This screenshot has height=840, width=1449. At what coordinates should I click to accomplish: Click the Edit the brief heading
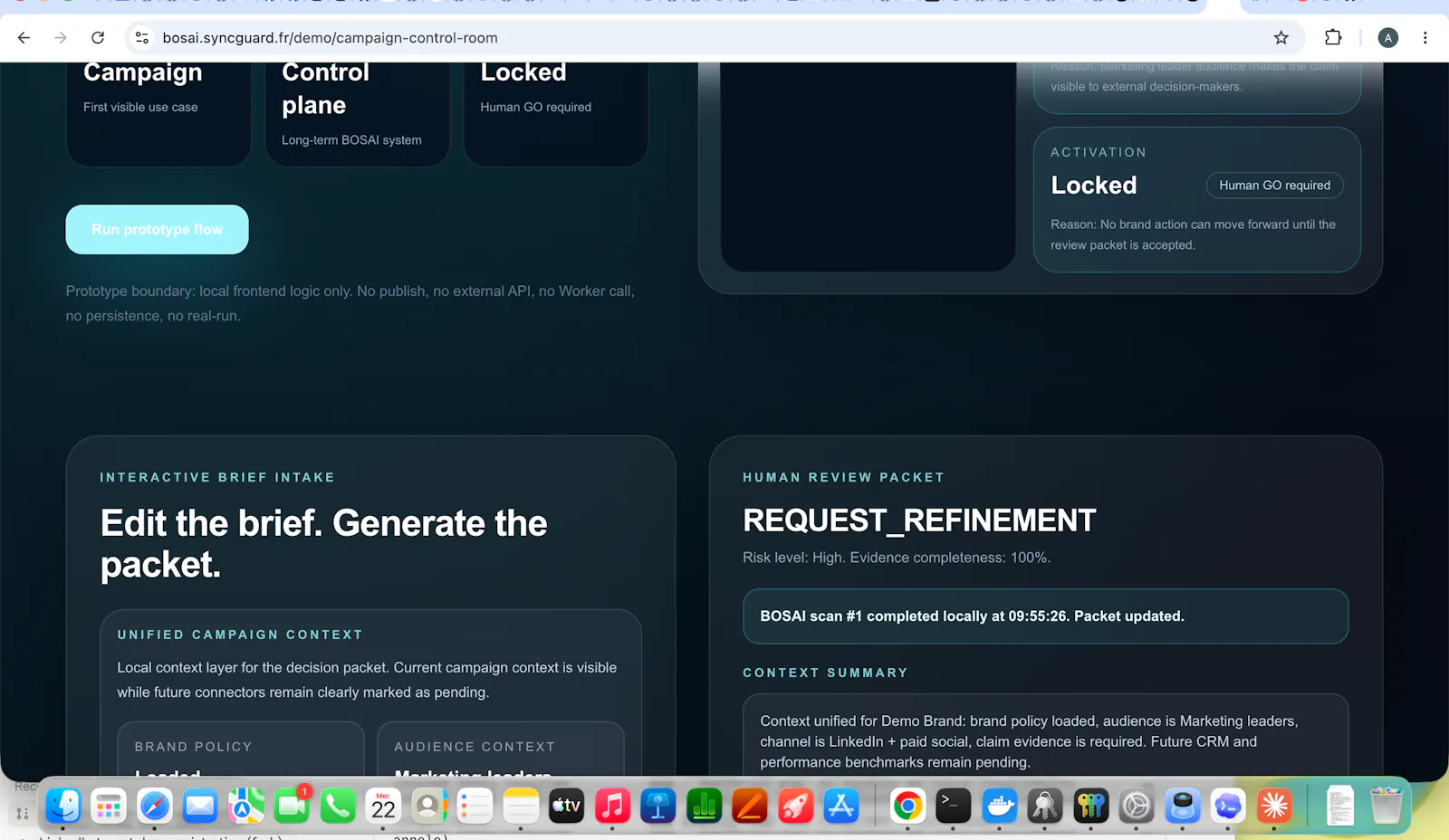point(324,544)
